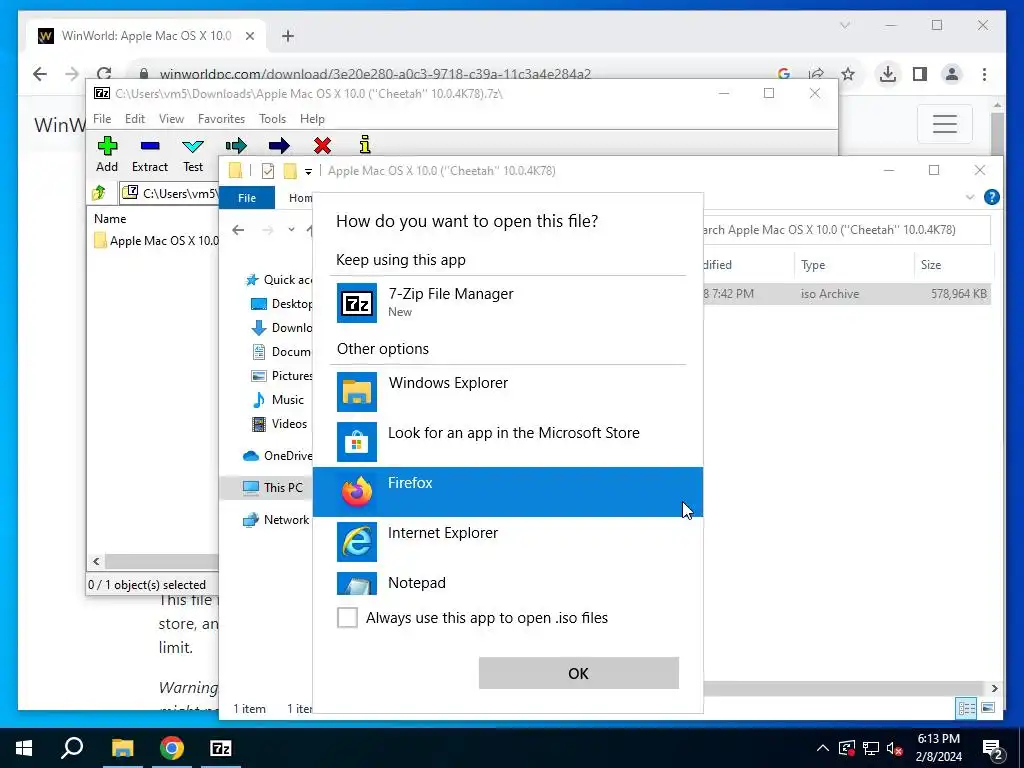Open taskbar search
This screenshot has height=768, width=1024.
click(72, 748)
